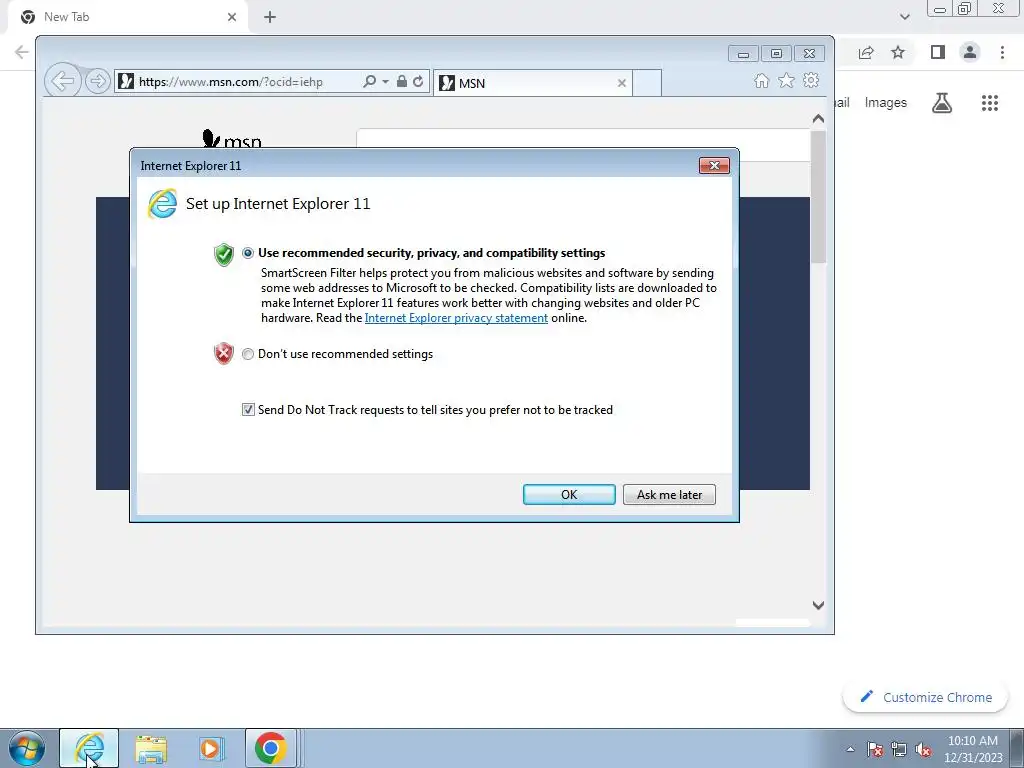Open IE Favorites star icon
Viewport: 1024px width, 768px height.
(x=786, y=80)
